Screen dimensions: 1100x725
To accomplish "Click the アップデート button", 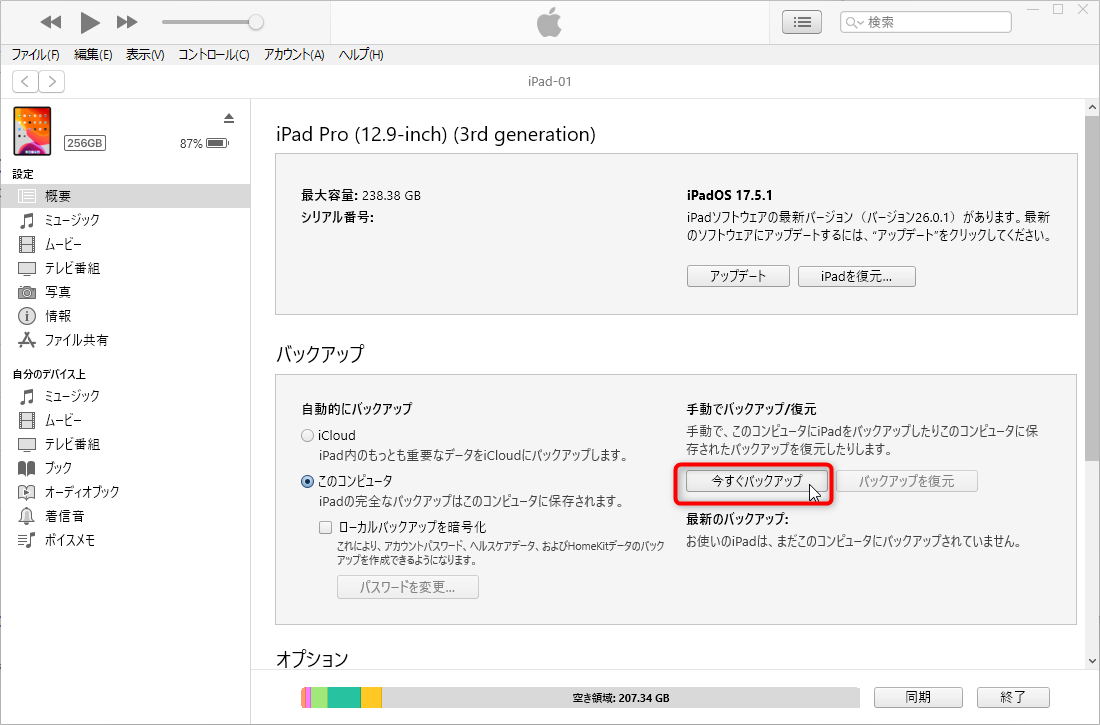I will pos(738,276).
